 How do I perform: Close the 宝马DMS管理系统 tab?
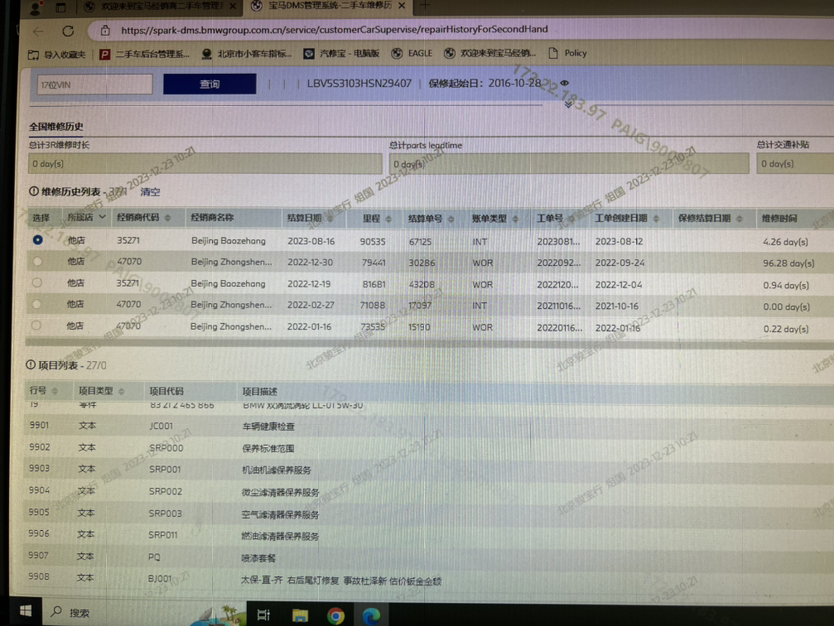402,5
